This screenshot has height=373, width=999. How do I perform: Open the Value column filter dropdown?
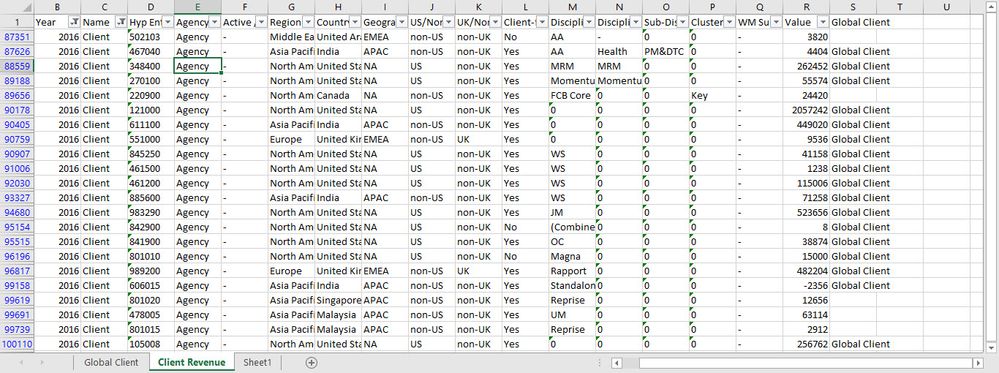coord(823,22)
